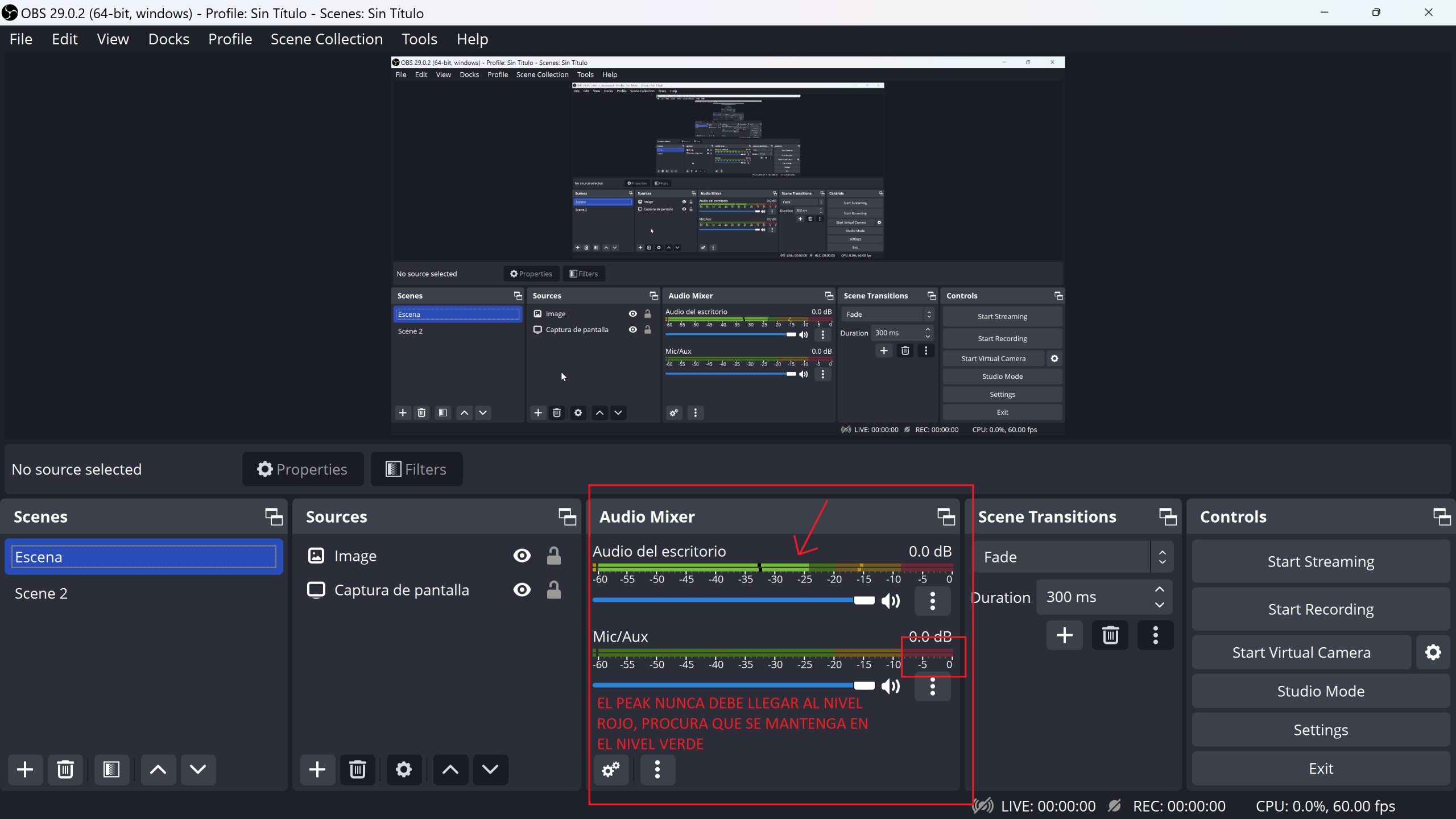The width and height of the screenshot is (1456, 819).
Task: Open options menu for Audio del escritorio
Action: click(933, 601)
